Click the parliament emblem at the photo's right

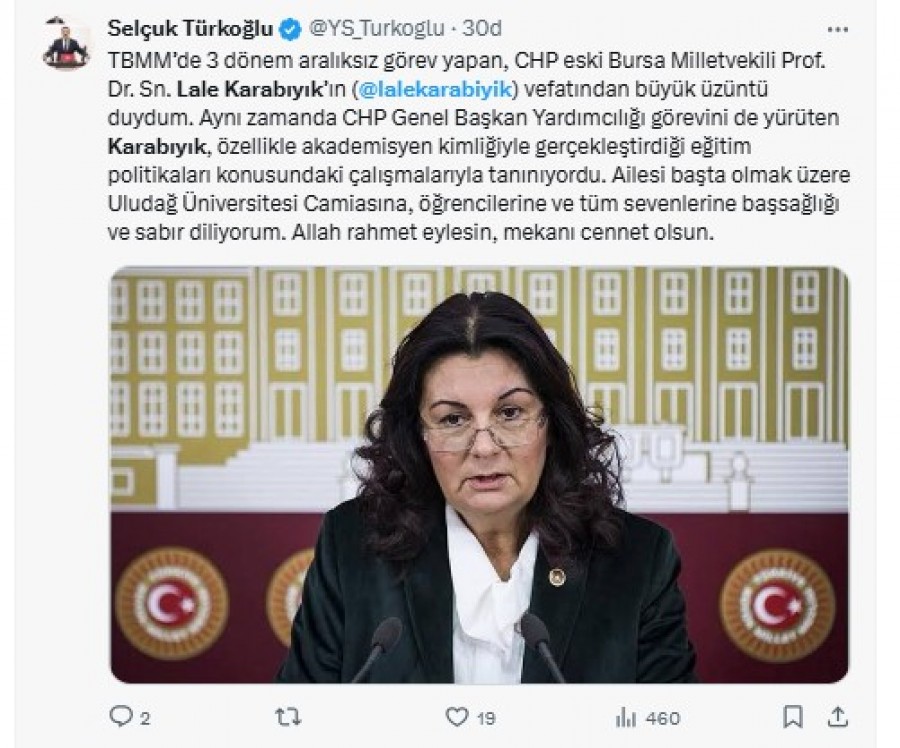(x=777, y=606)
